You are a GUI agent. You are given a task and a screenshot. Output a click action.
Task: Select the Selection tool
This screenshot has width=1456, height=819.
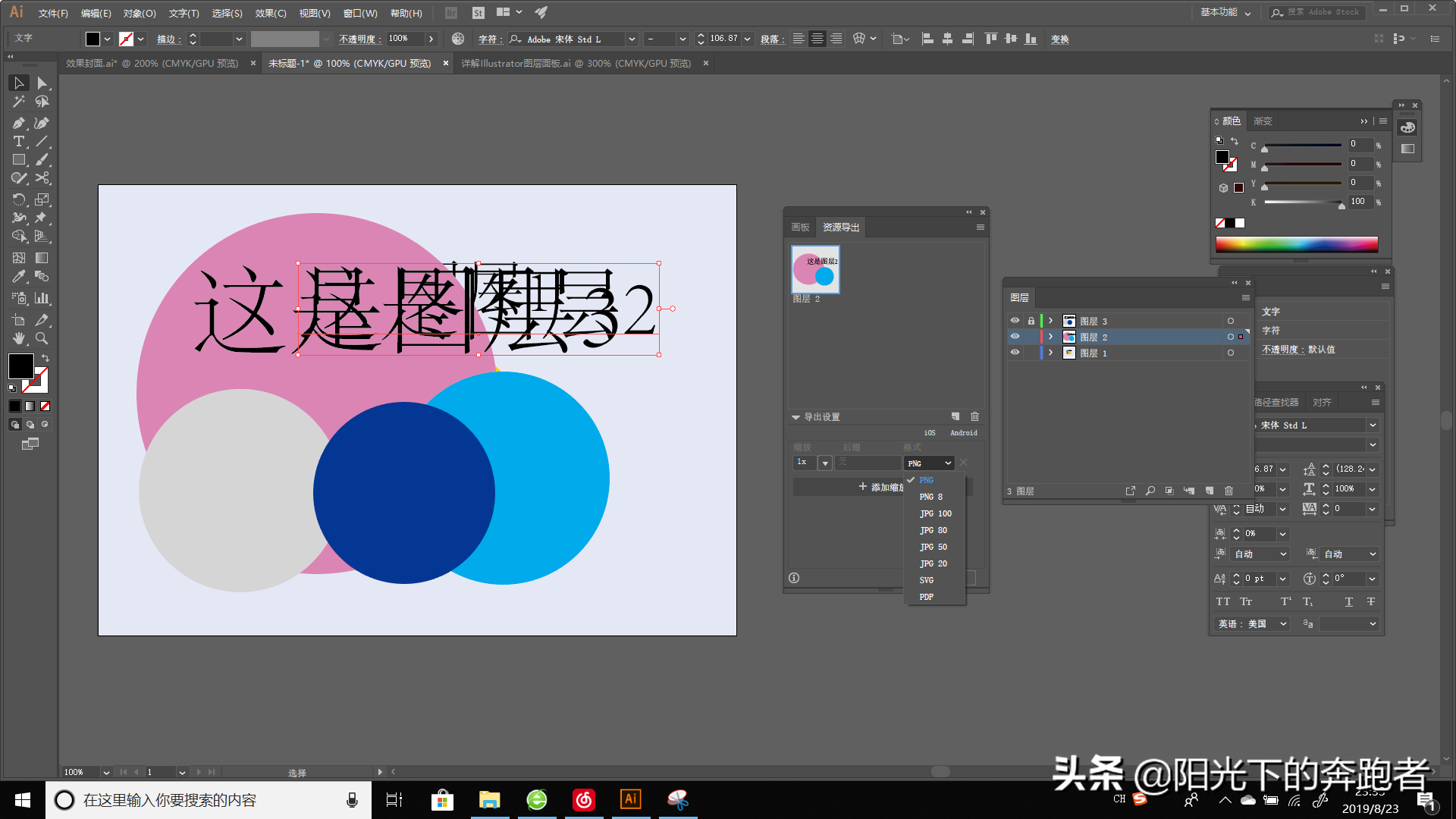[x=17, y=83]
